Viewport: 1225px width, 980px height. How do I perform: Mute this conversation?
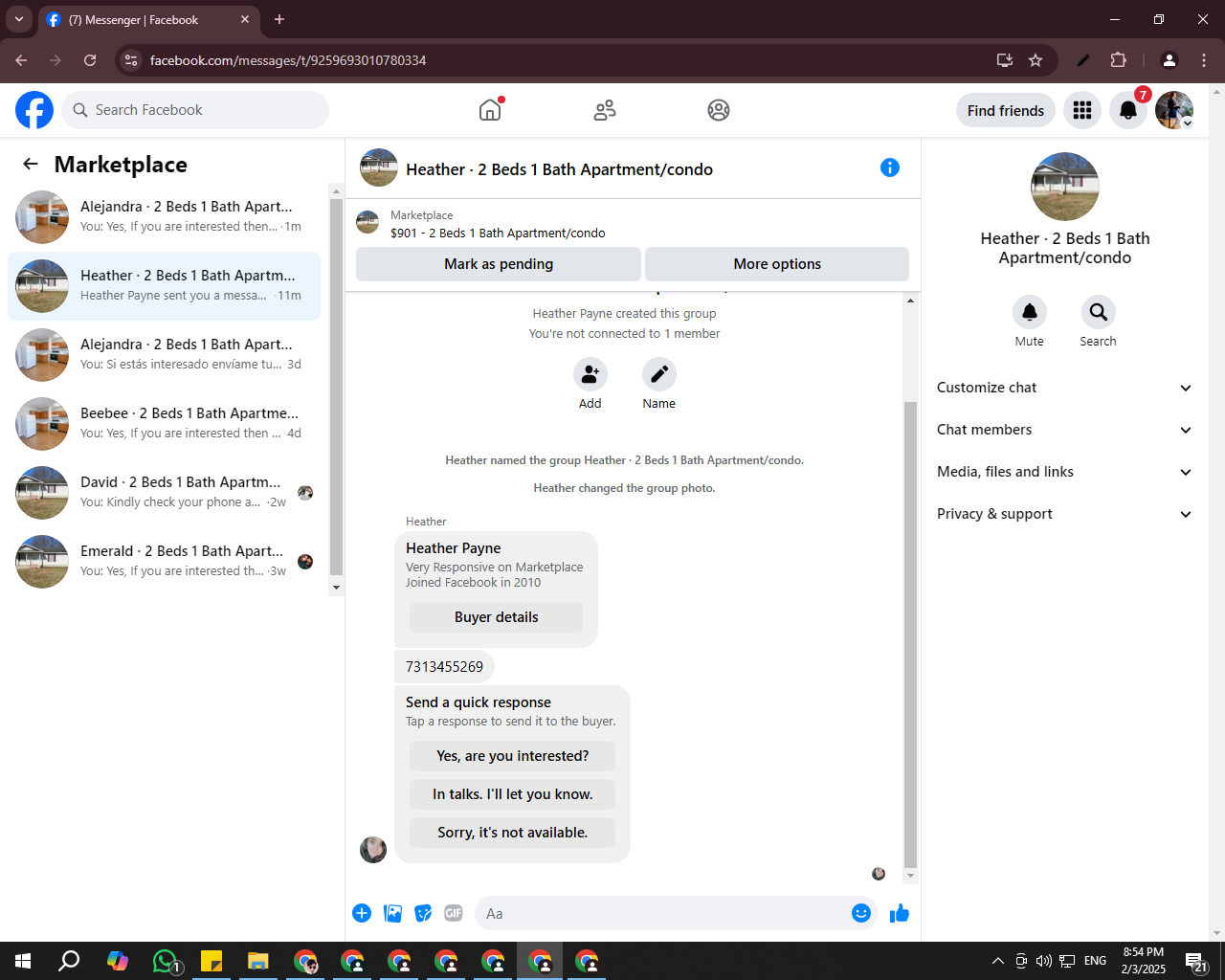(x=1030, y=312)
